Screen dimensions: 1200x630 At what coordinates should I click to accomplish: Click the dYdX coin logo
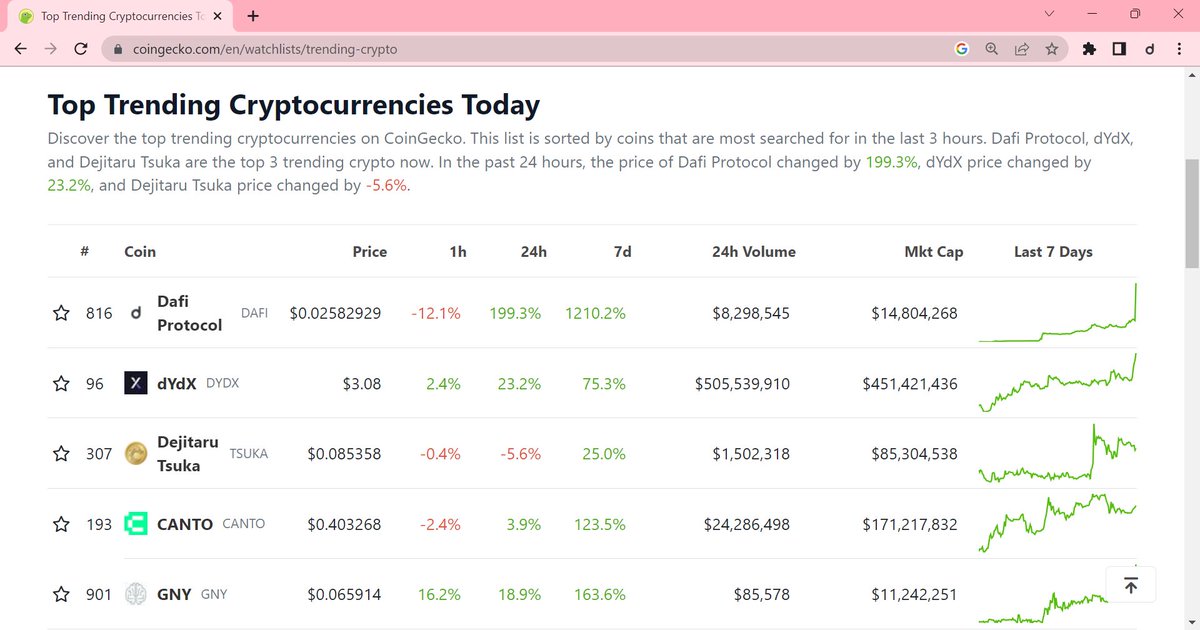[136, 383]
